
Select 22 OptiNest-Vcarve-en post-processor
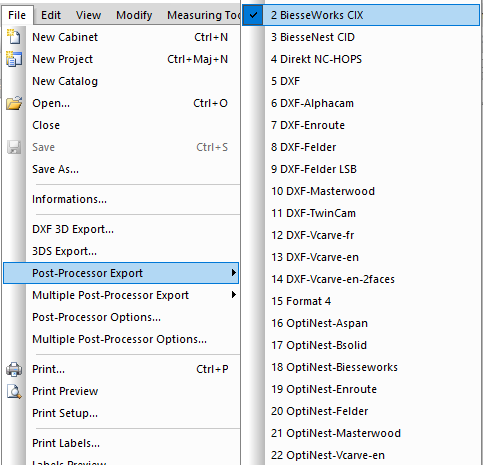tap(361, 455)
